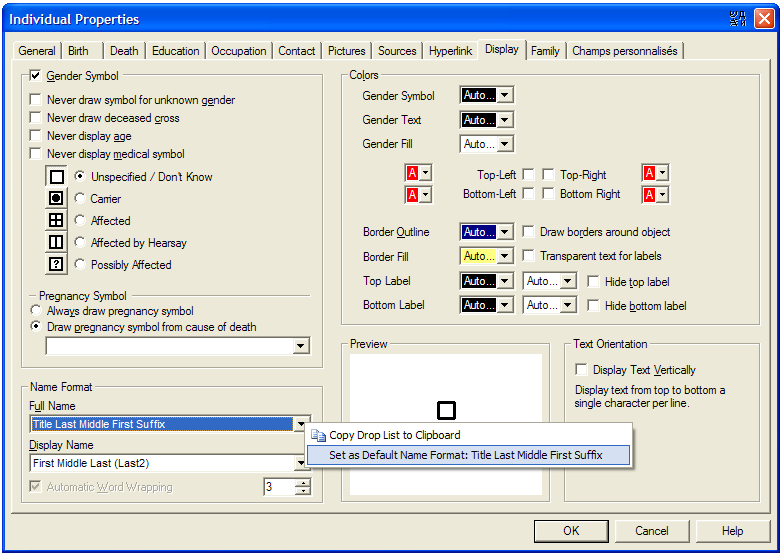The image size is (782, 554).
Task: Click the Affected by Hearsay symbol icon
Action: (x=57, y=243)
